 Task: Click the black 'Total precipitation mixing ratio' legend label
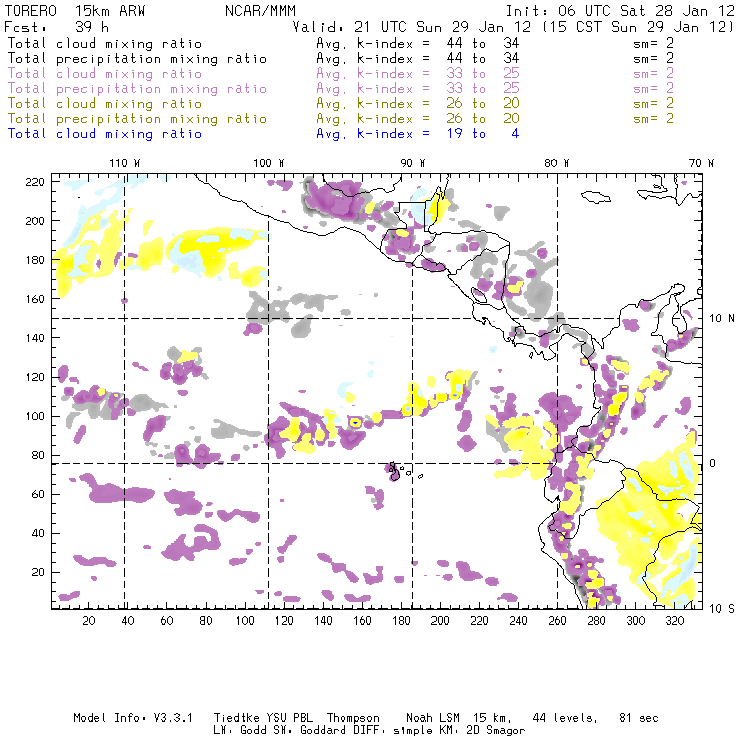[x=137, y=59]
